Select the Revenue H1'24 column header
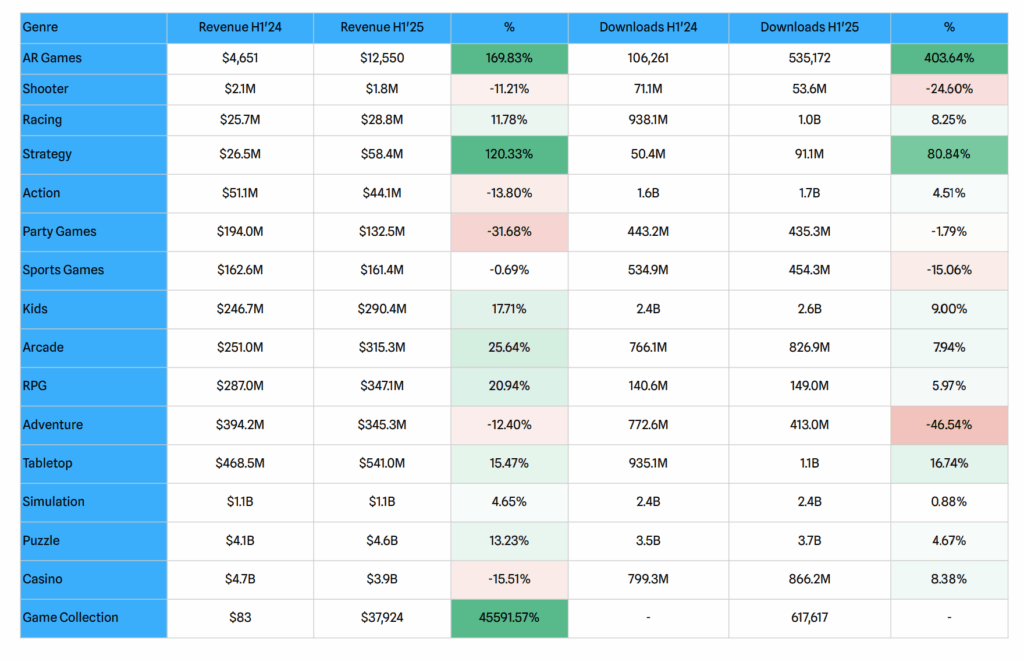Screen dimensions: 1024x662 click(240, 27)
